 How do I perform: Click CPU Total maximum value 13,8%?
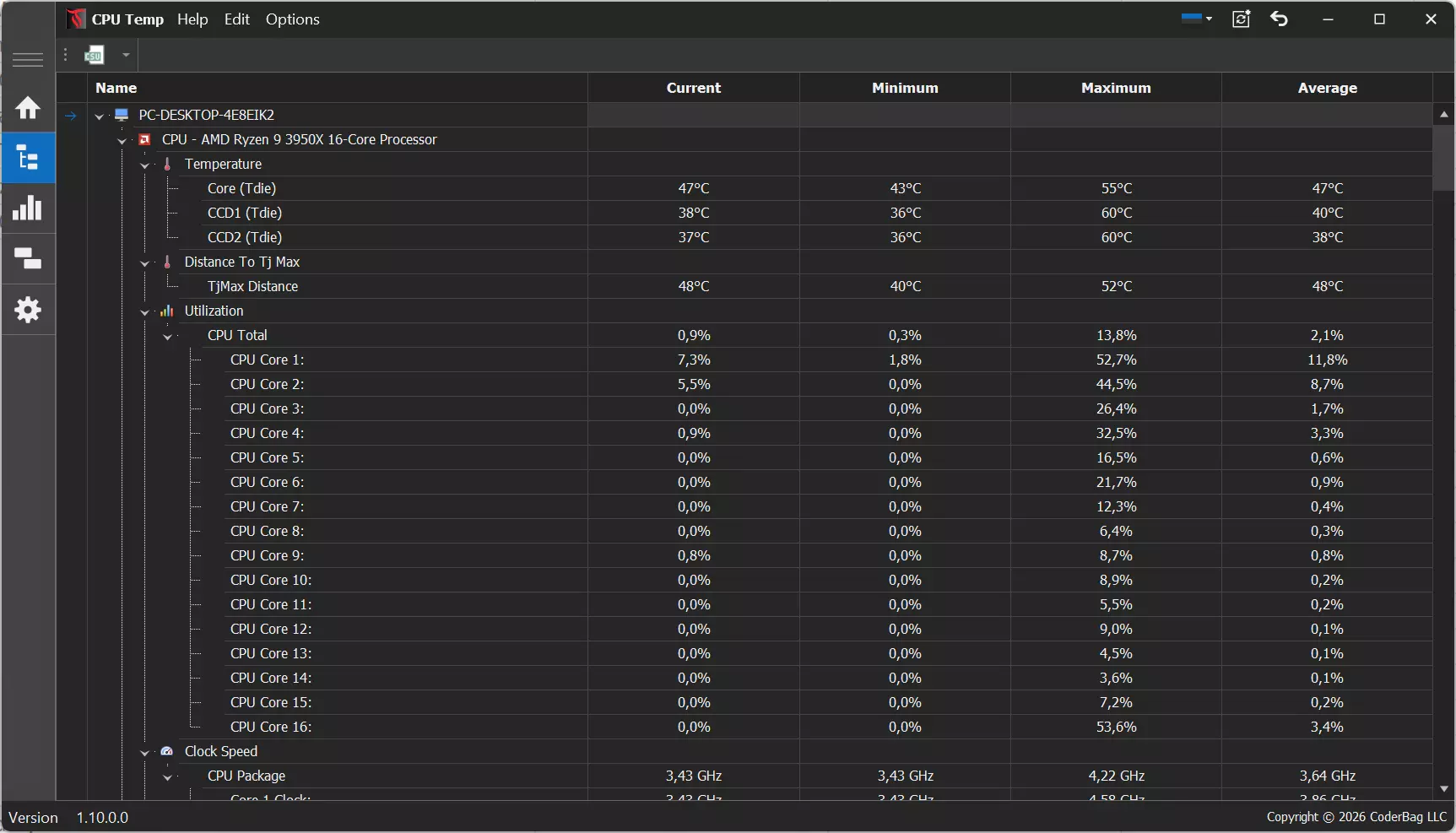click(x=1116, y=335)
